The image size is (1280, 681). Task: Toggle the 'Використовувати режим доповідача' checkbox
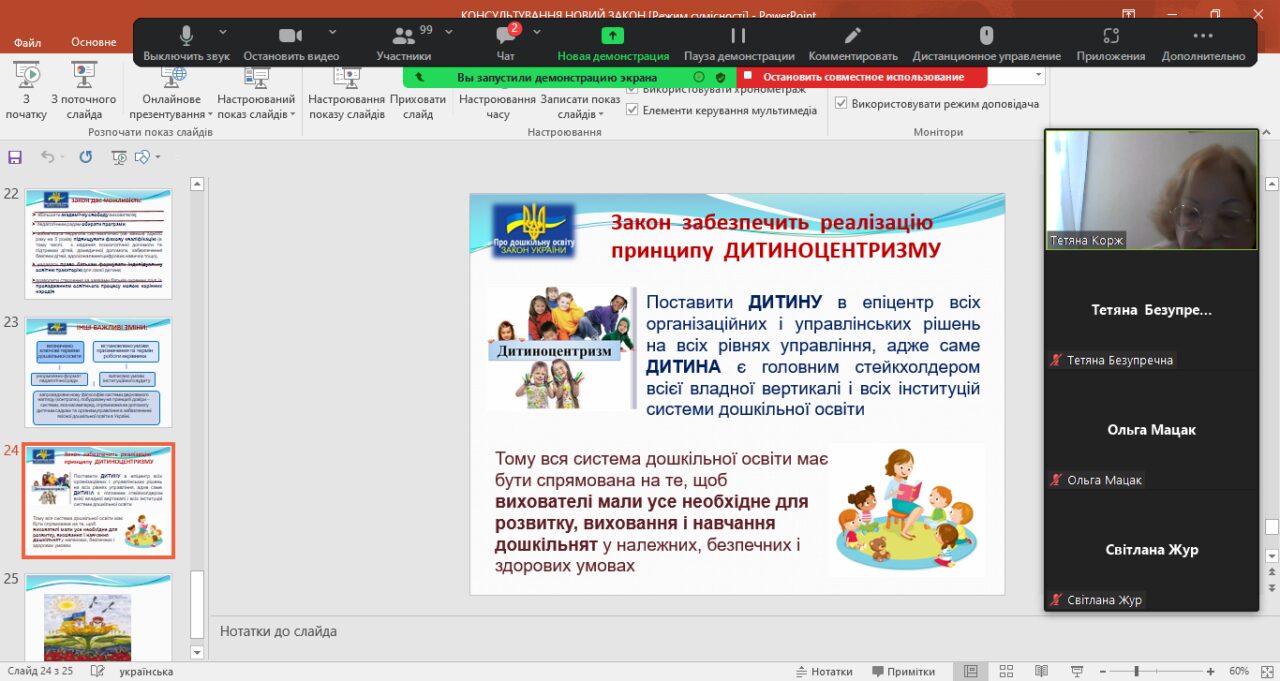(x=841, y=103)
